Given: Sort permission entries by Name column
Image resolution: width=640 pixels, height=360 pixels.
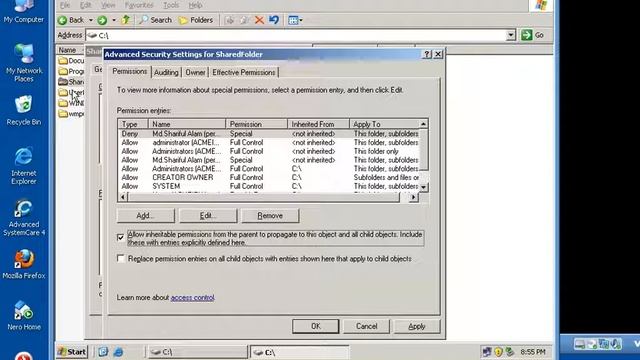Looking at the screenshot, I should point(187,124).
